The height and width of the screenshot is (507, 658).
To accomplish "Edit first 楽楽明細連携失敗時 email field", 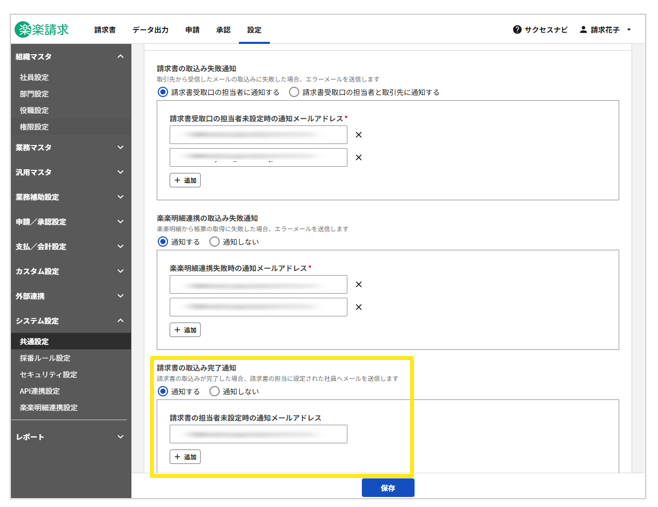I will click(258, 285).
